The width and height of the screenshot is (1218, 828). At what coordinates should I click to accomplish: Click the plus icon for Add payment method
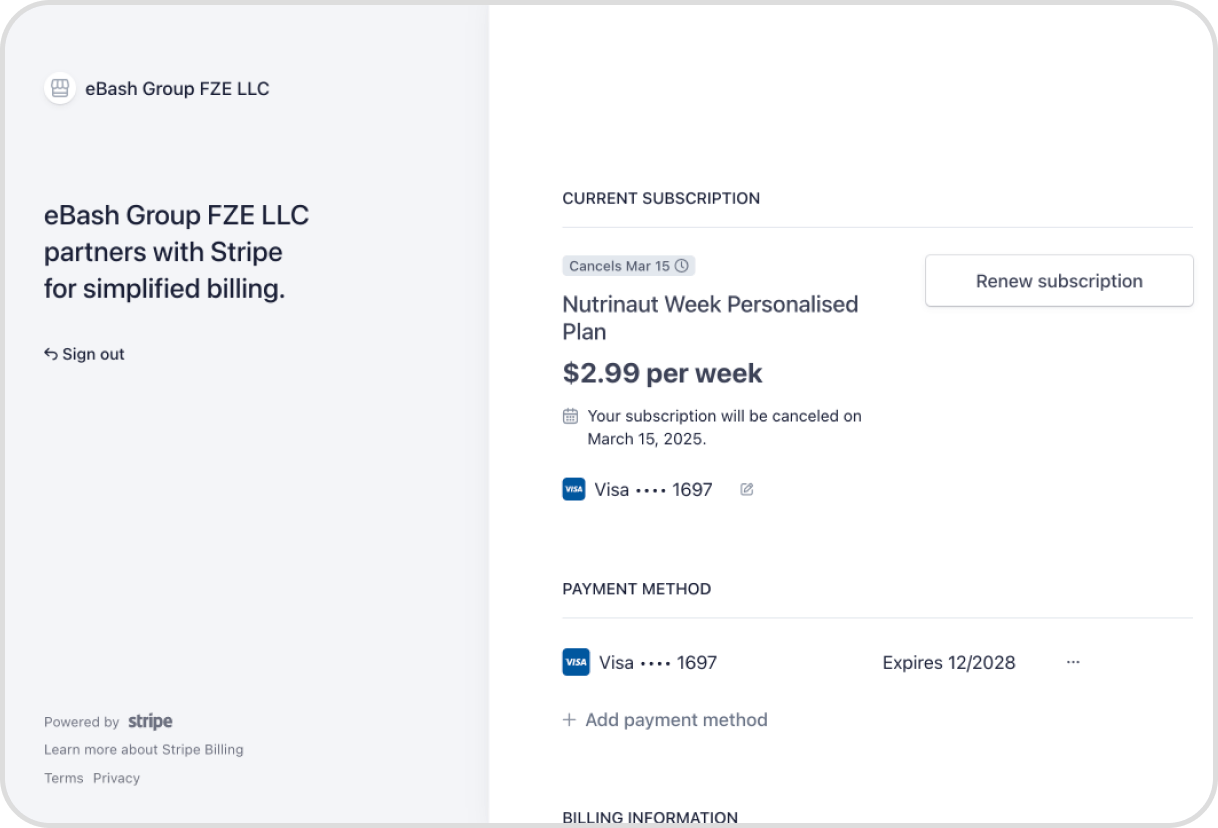[569, 720]
